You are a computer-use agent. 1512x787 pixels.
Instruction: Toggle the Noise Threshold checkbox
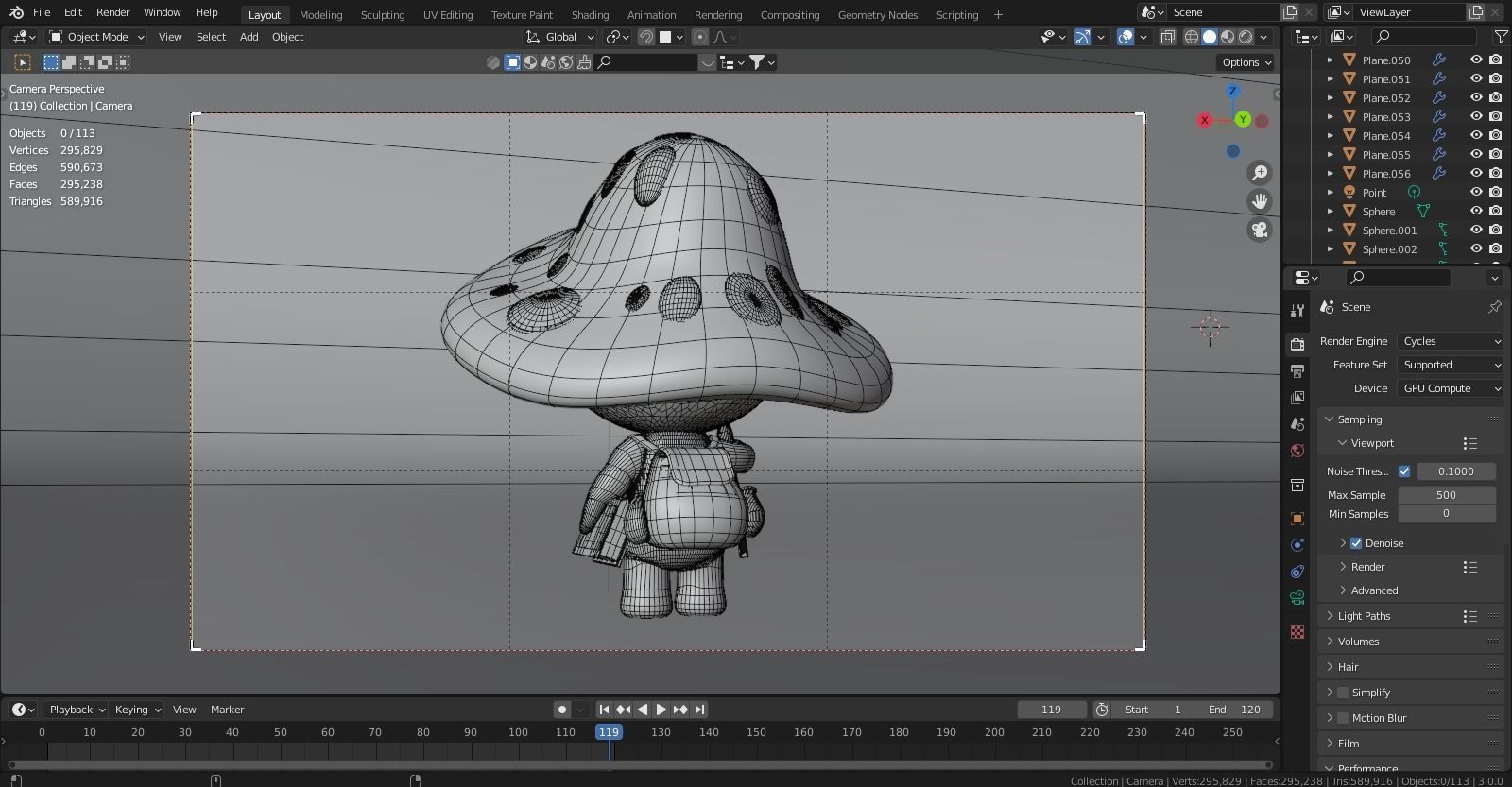click(x=1404, y=471)
